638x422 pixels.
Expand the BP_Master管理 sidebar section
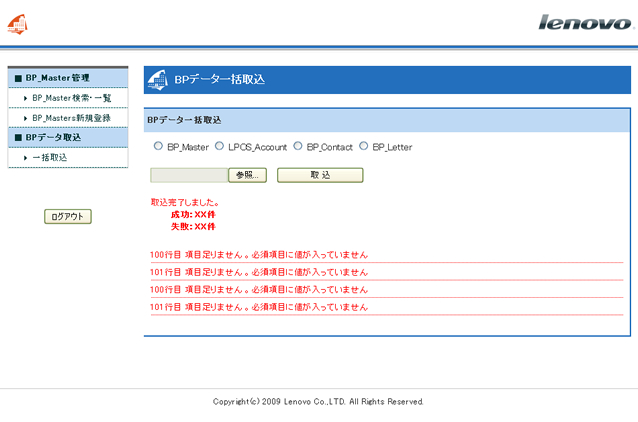[x=59, y=78]
